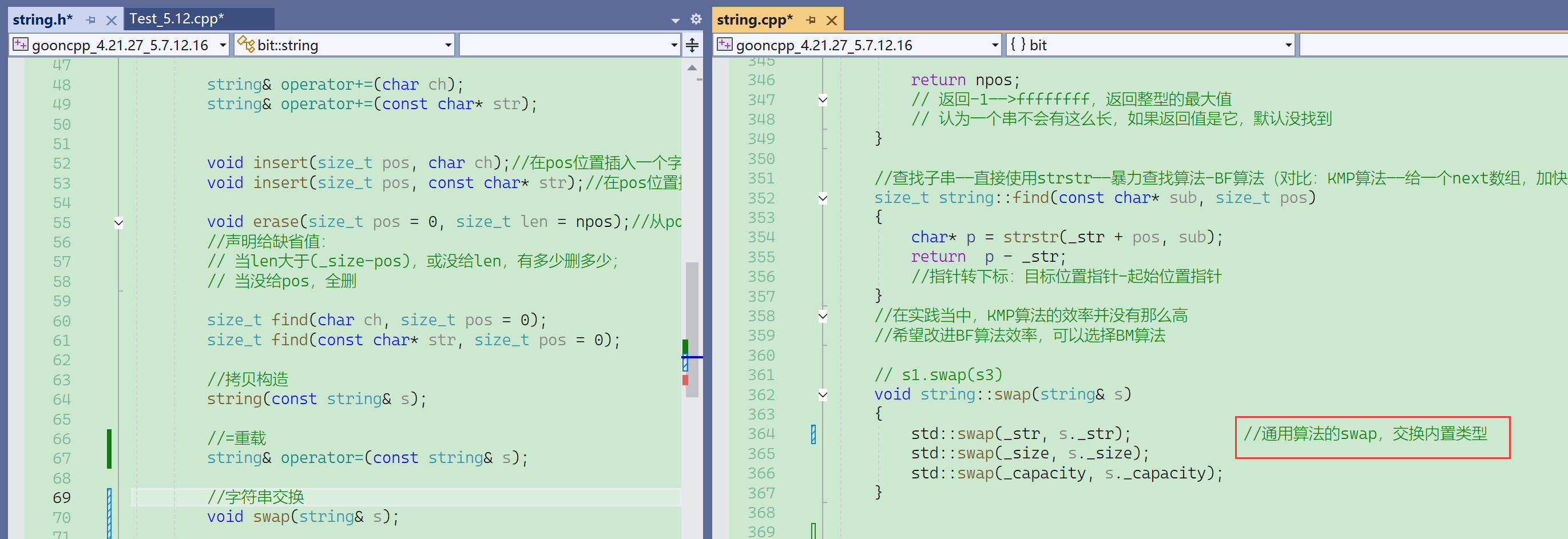Collapse string::swap function at line 362

(823, 395)
